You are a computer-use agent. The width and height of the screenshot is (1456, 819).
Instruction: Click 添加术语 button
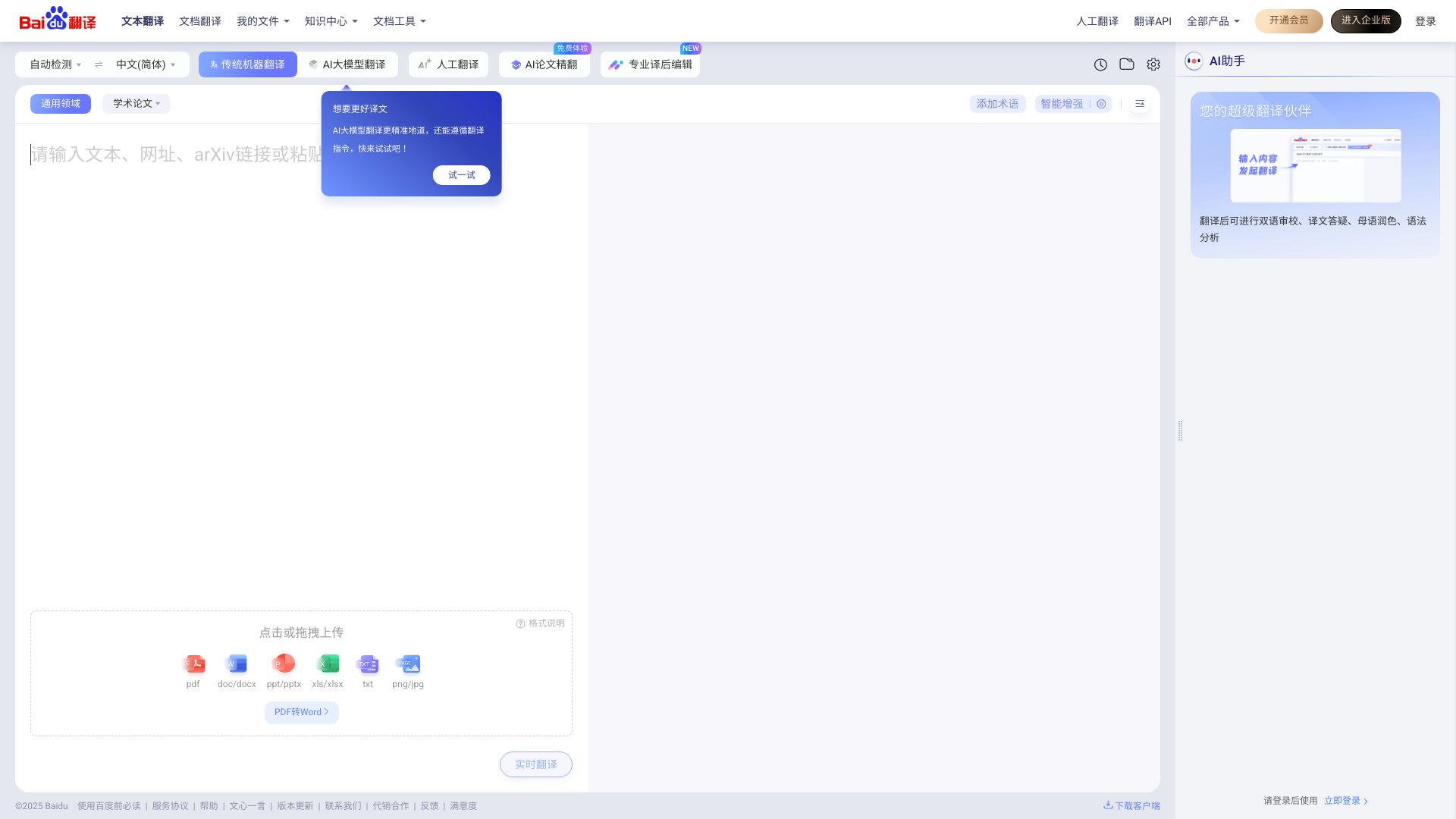pos(998,104)
